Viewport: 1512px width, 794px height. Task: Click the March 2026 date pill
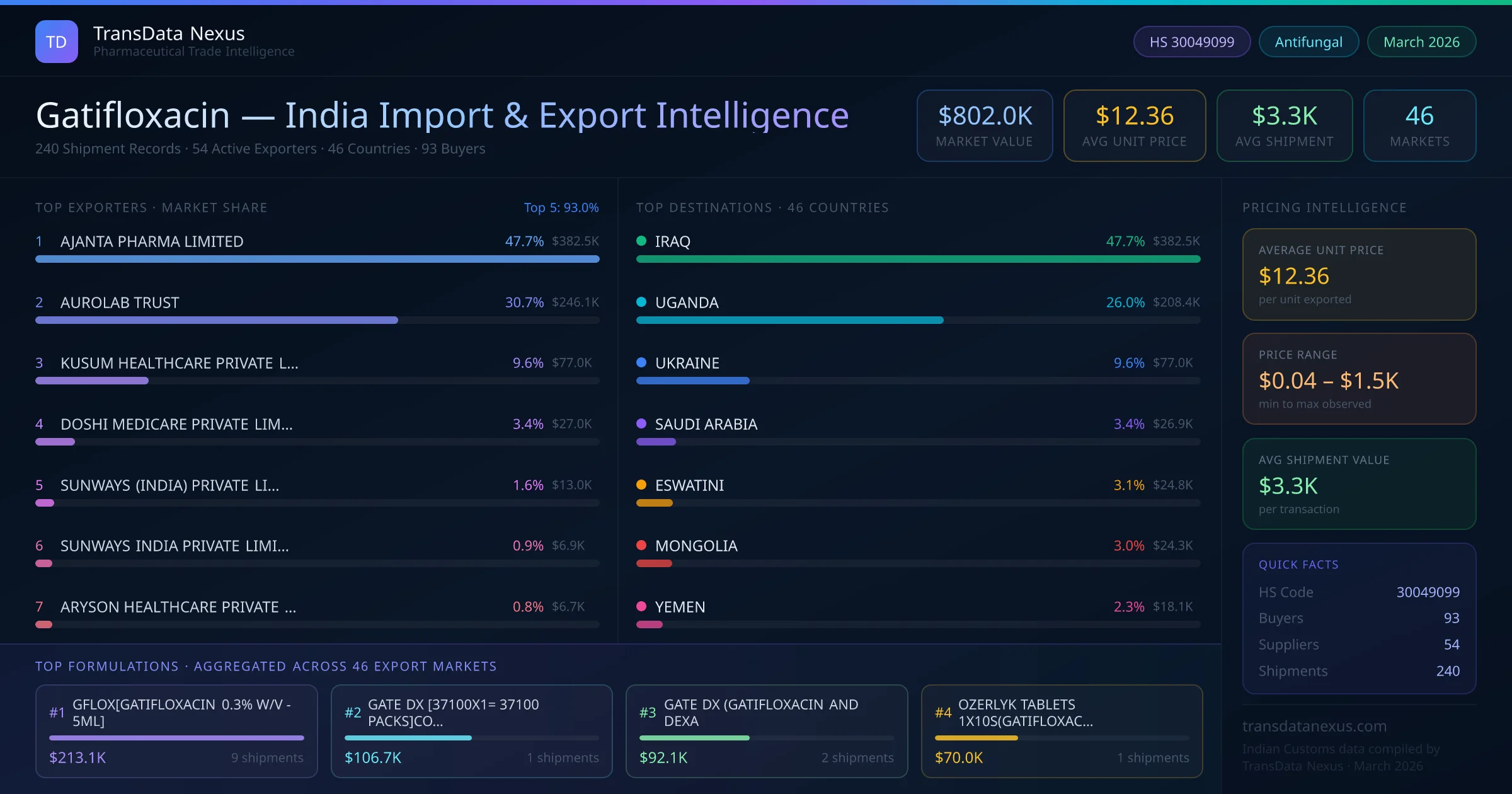tap(1421, 42)
